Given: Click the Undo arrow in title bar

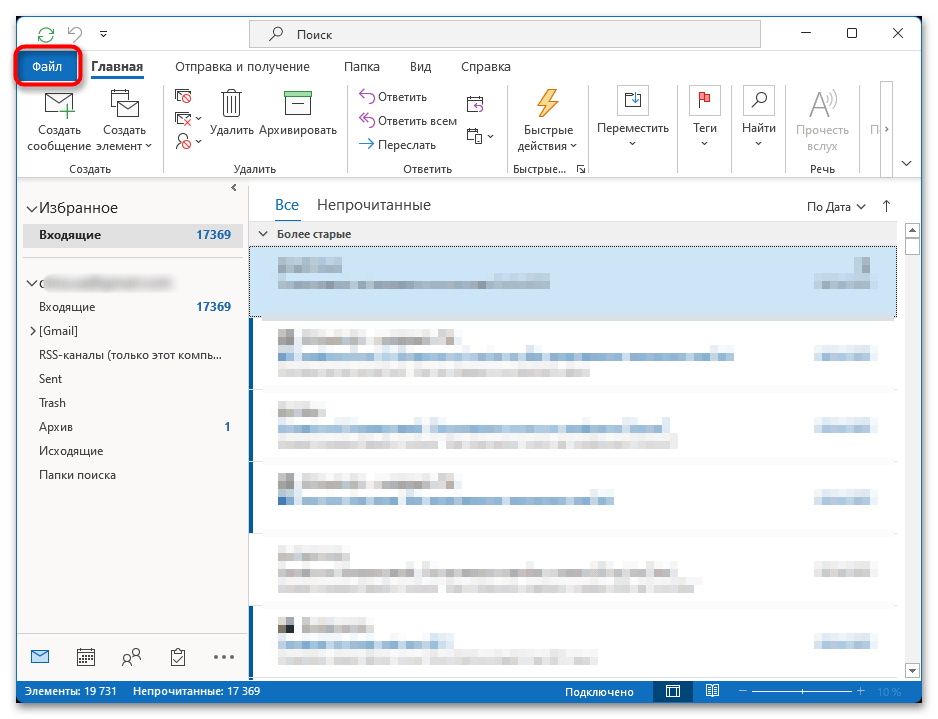Looking at the screenshot, I should [75, 33].
